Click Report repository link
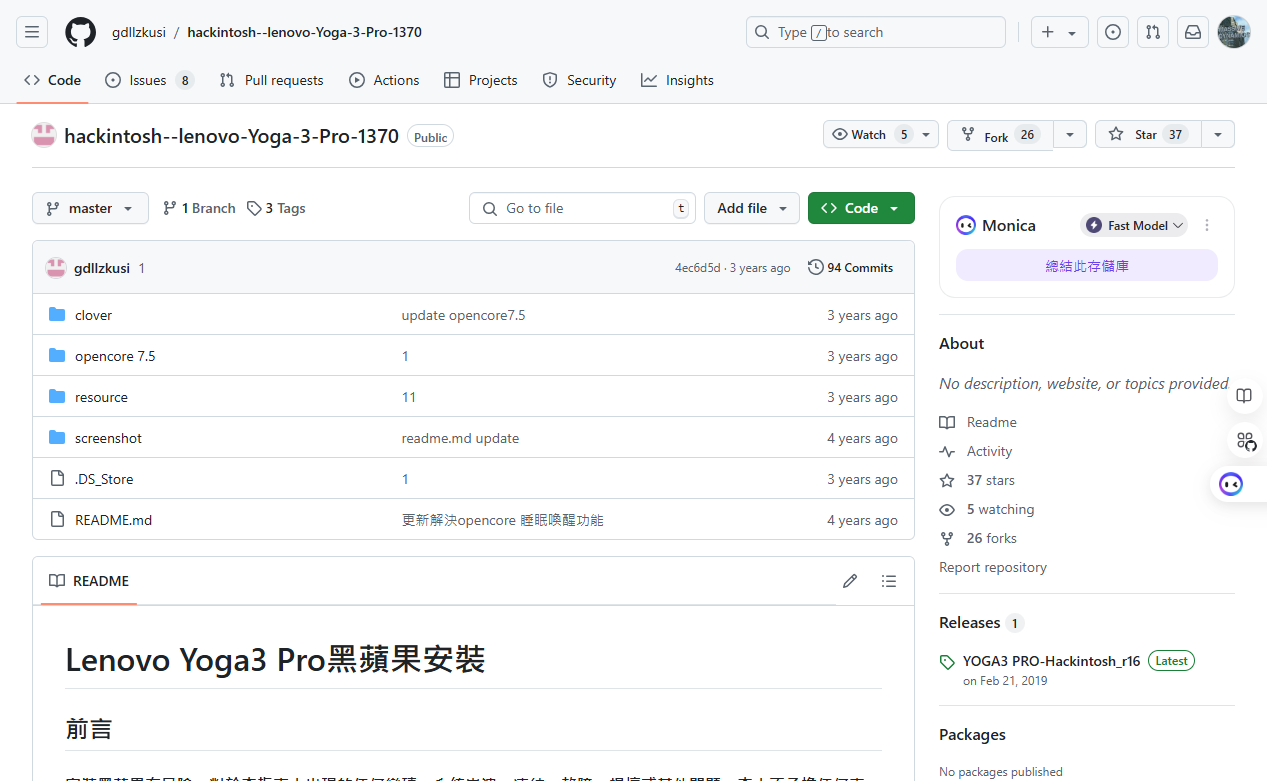 tap(993, 567)
